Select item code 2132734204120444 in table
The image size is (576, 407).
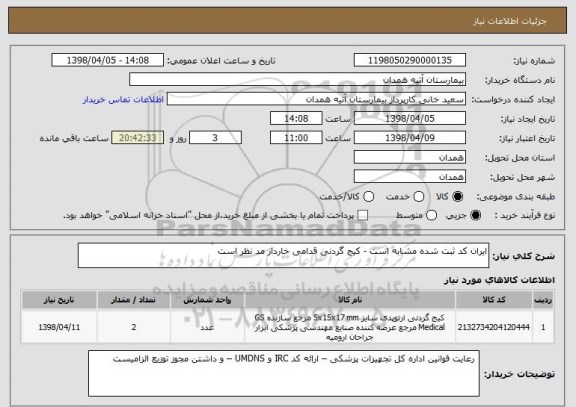click(x=494, y=327)
